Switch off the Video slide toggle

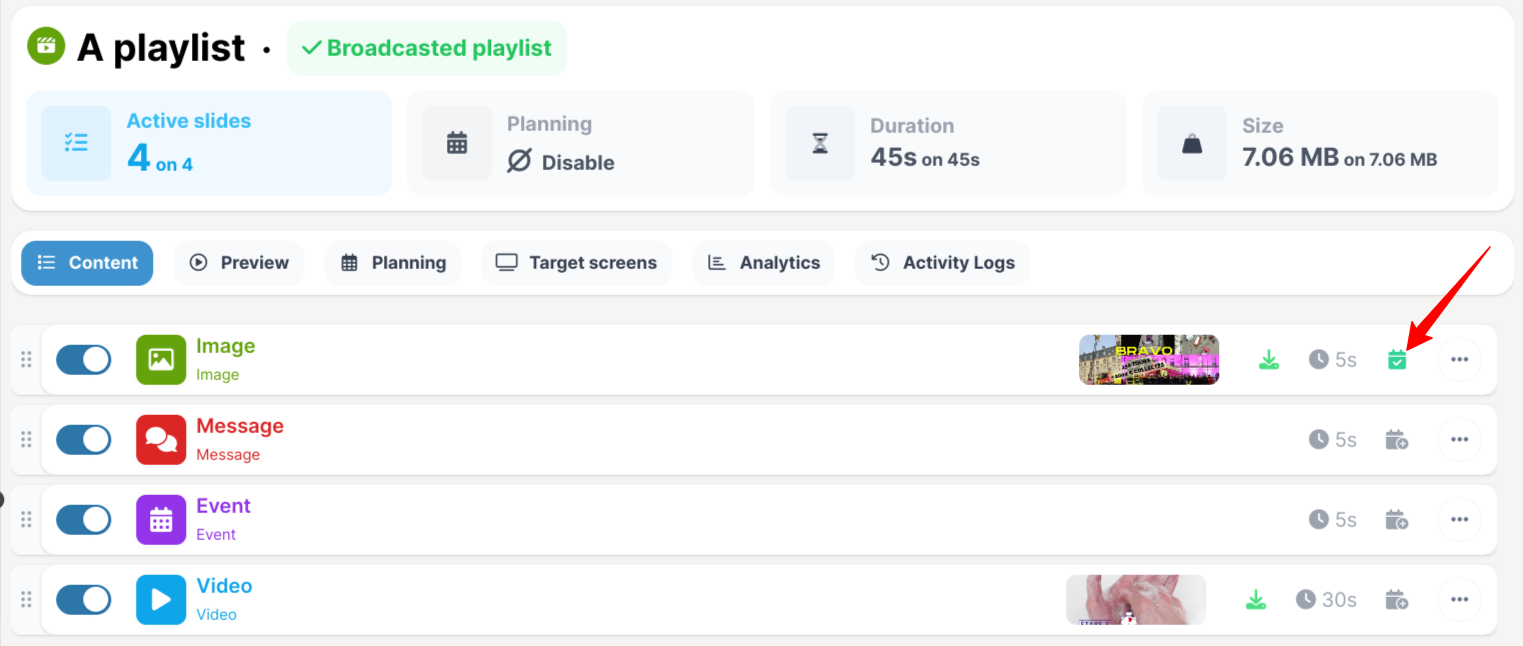point(83,600)
